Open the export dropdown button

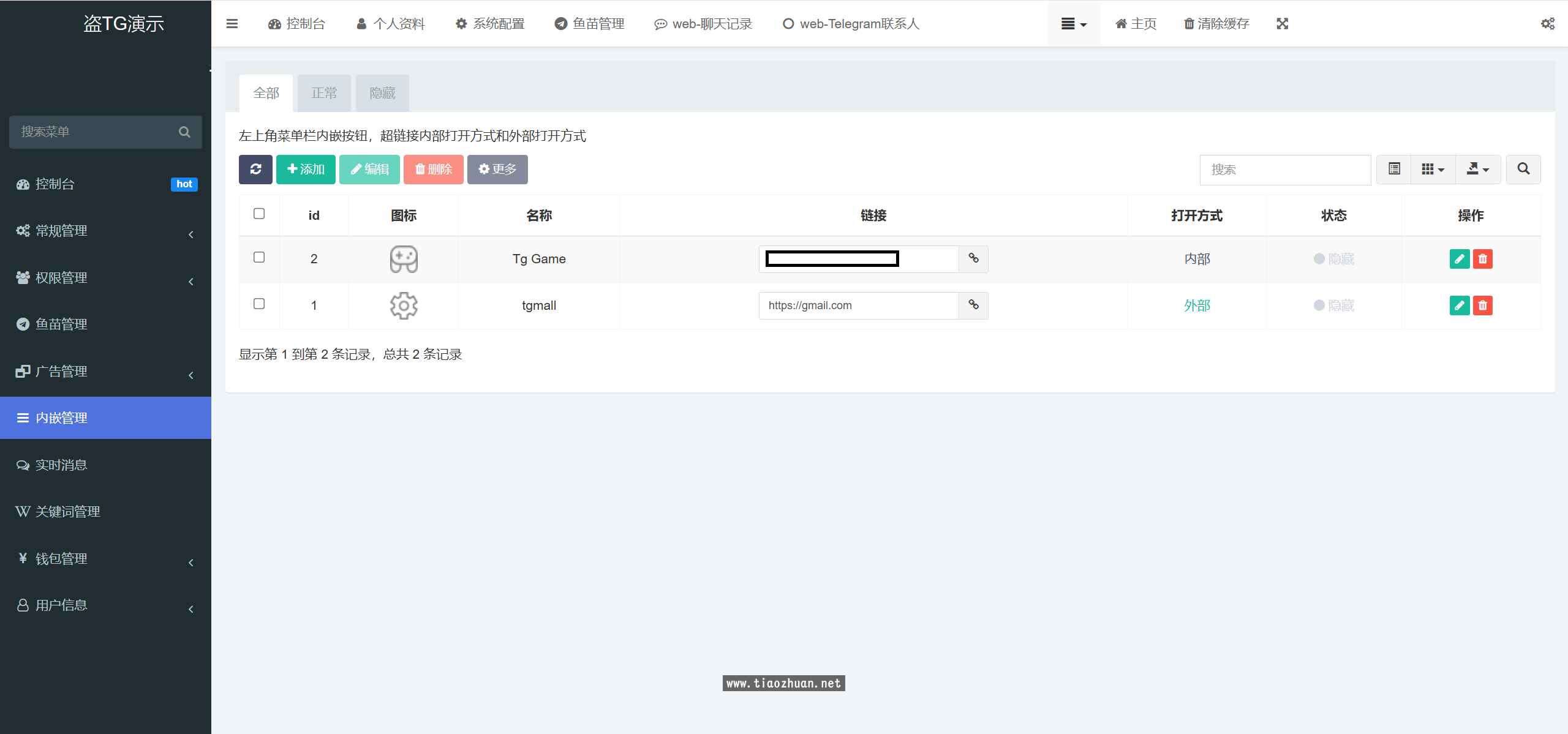pos(1477,170)
